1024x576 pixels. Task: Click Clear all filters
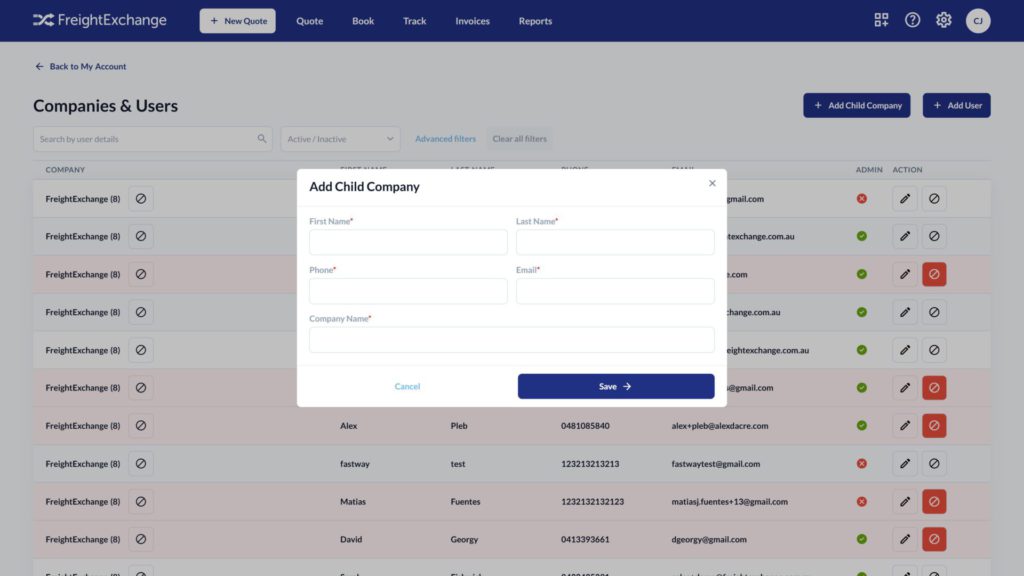520,139
